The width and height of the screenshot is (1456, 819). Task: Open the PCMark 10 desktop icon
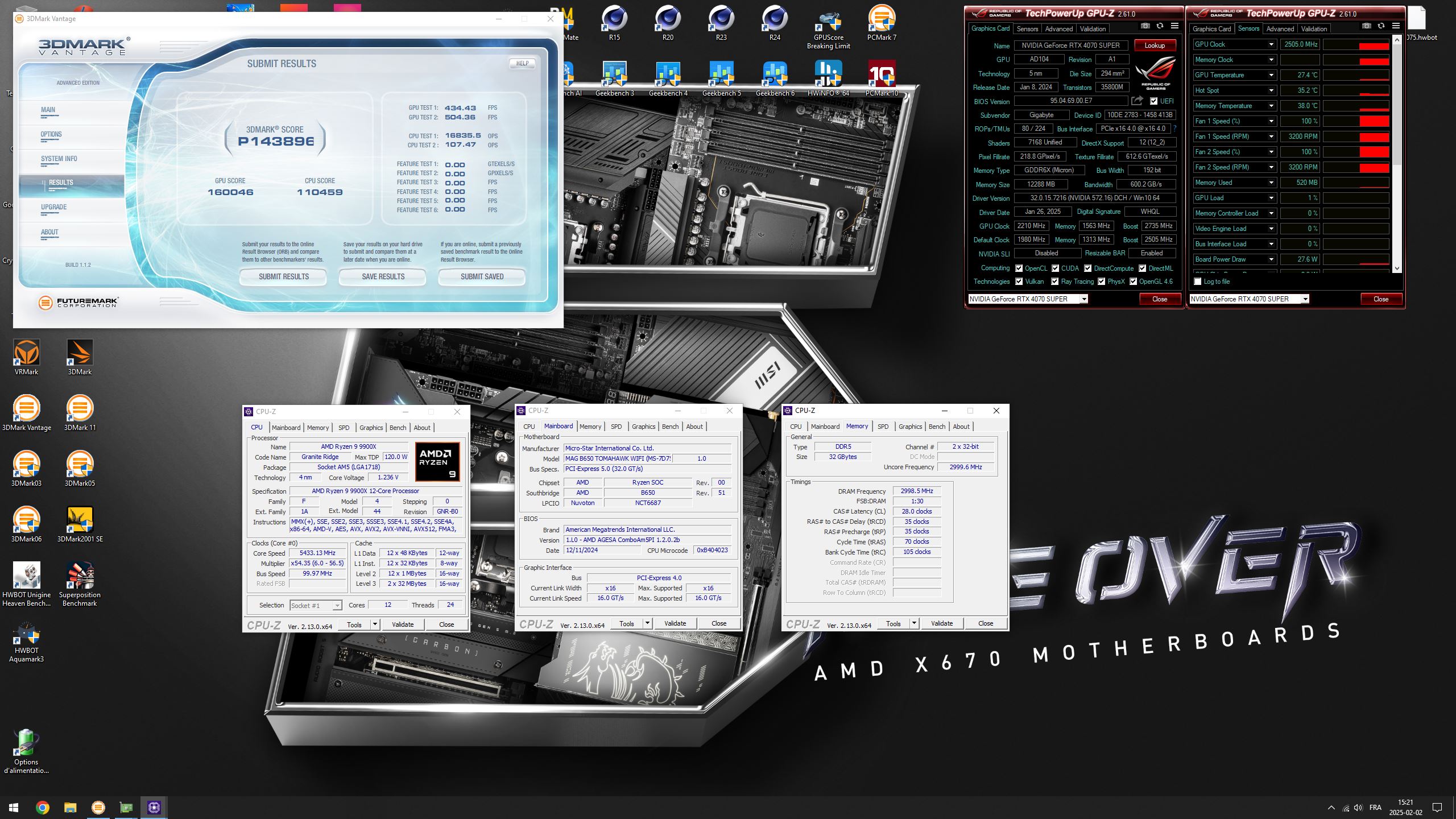882,78
